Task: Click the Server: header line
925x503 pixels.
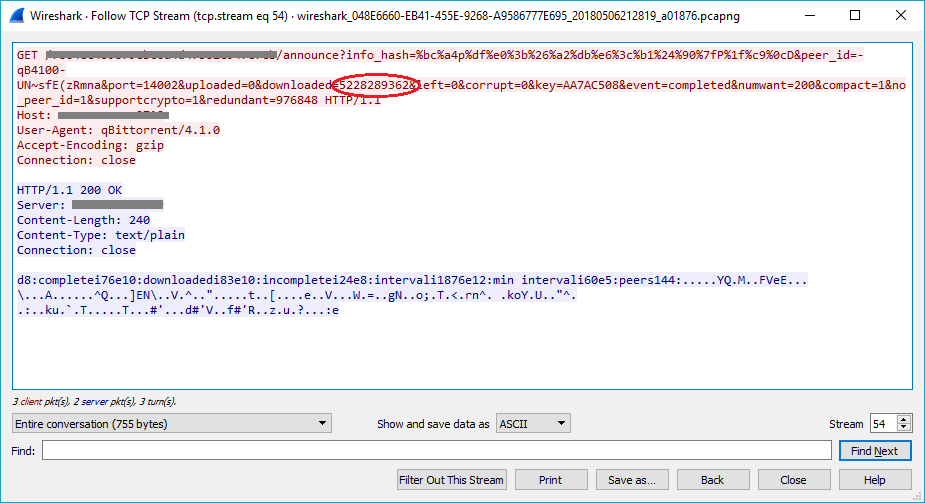Action: click(90, 205)
